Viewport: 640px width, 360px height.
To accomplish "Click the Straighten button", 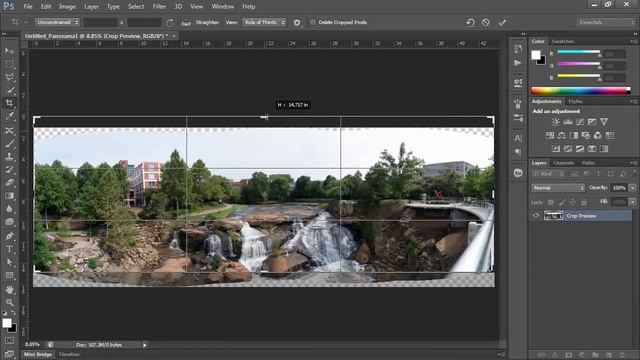I will 207,22.
